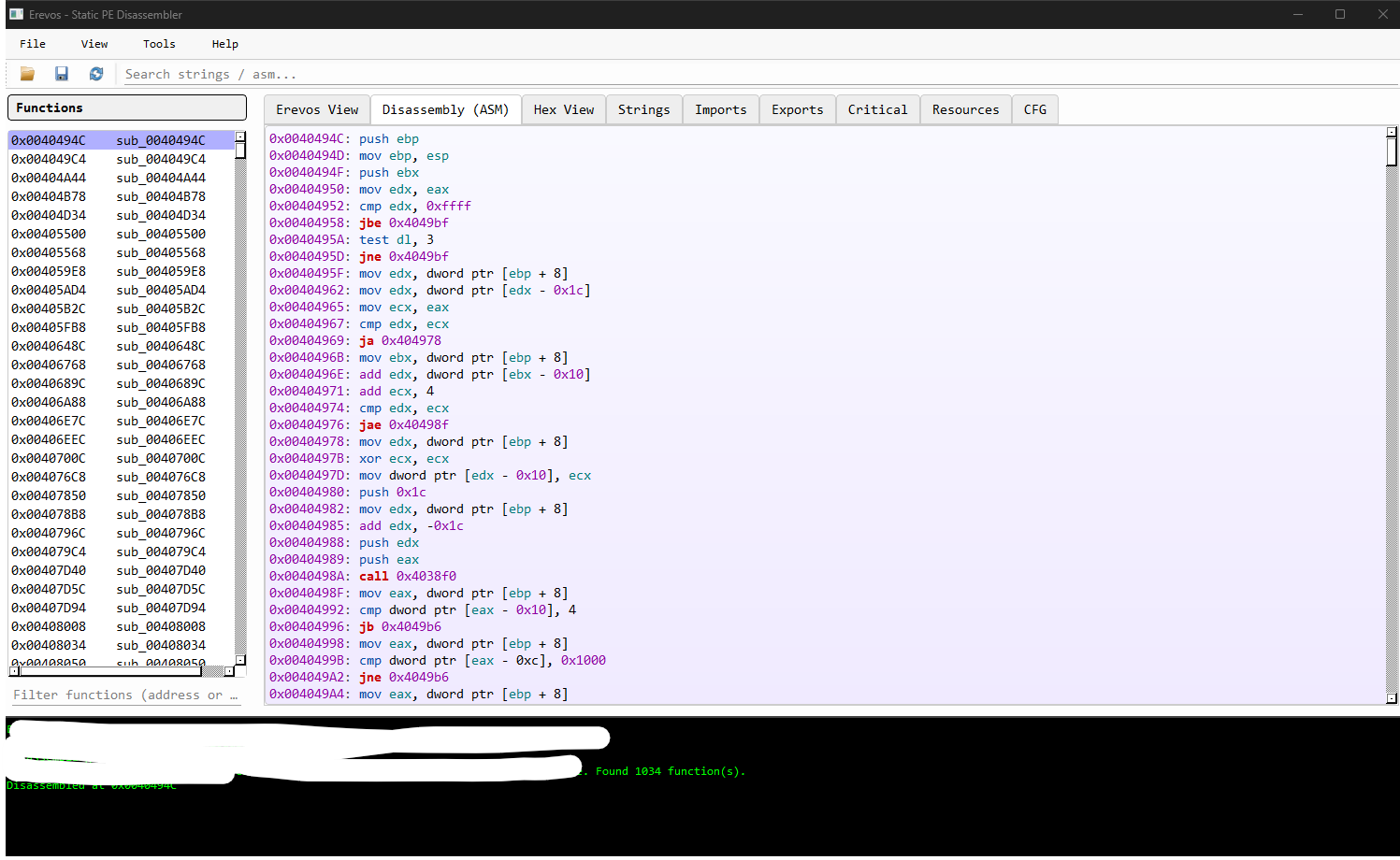Select function sub_00405500
This screenshot has height=860, width=1400.
click(x=122, y=234)
